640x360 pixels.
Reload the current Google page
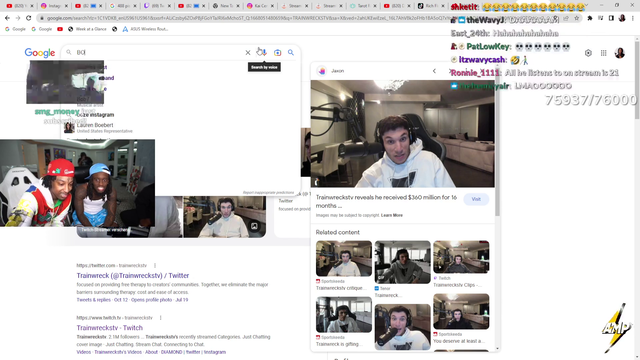29,18
